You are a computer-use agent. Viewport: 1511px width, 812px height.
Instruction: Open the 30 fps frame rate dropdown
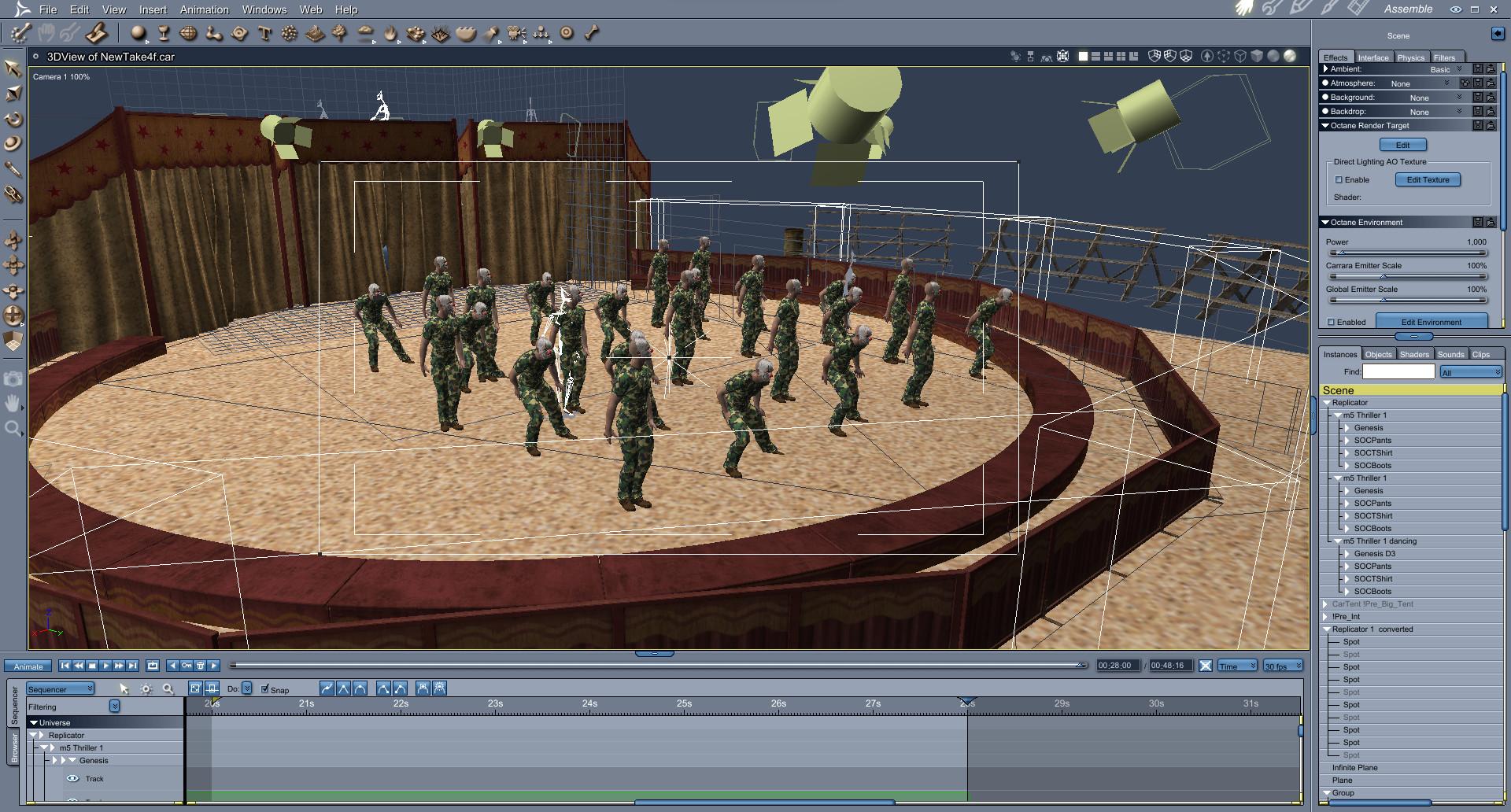coord(1283,666)
